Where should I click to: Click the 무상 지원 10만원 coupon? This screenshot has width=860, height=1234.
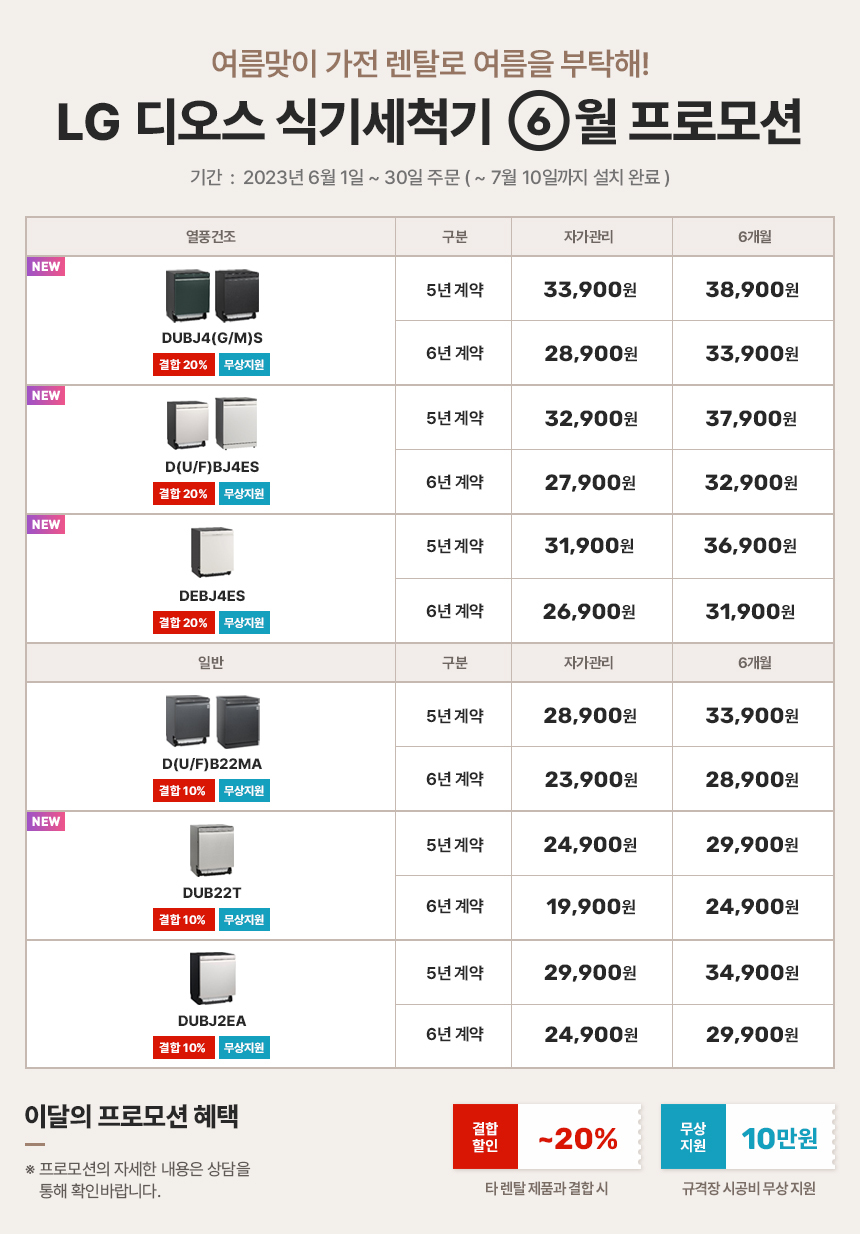click(747, 1137)
